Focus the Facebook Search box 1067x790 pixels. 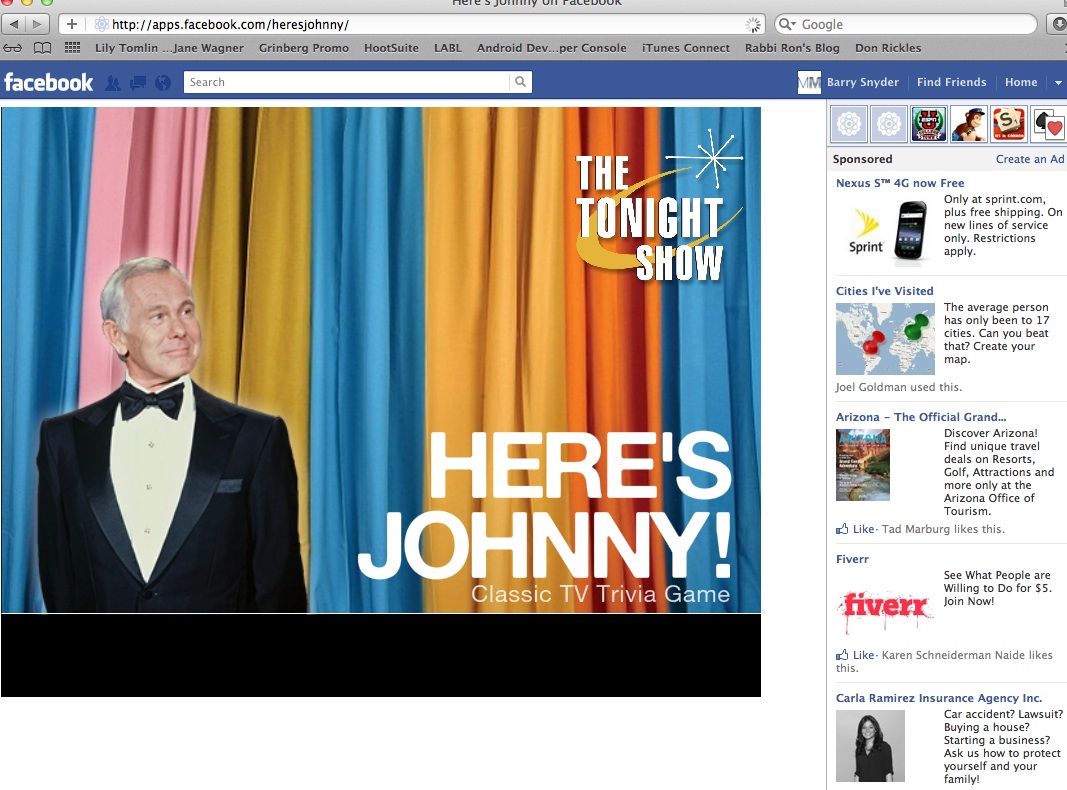[347, 82]
